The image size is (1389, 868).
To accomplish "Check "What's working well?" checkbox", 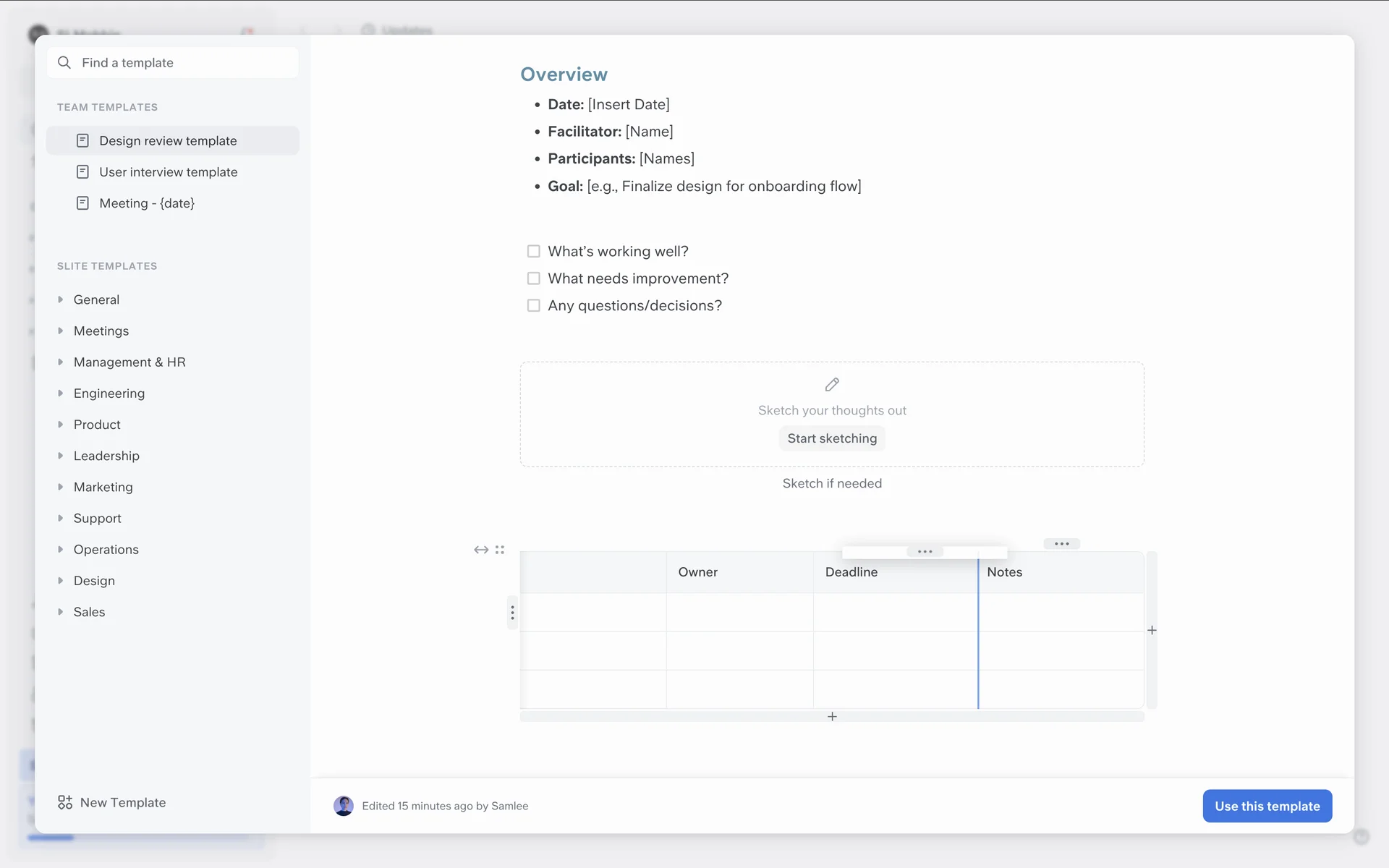I will (534, 251).
